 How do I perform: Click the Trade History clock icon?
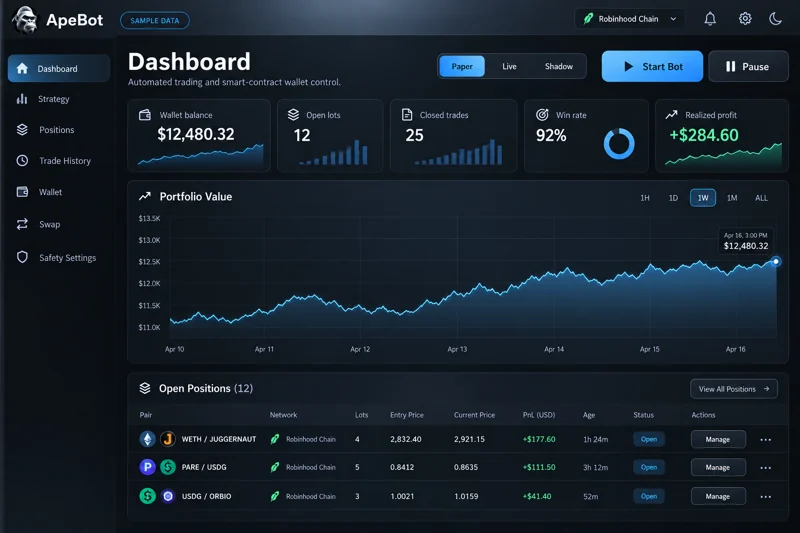coord(22,161)
